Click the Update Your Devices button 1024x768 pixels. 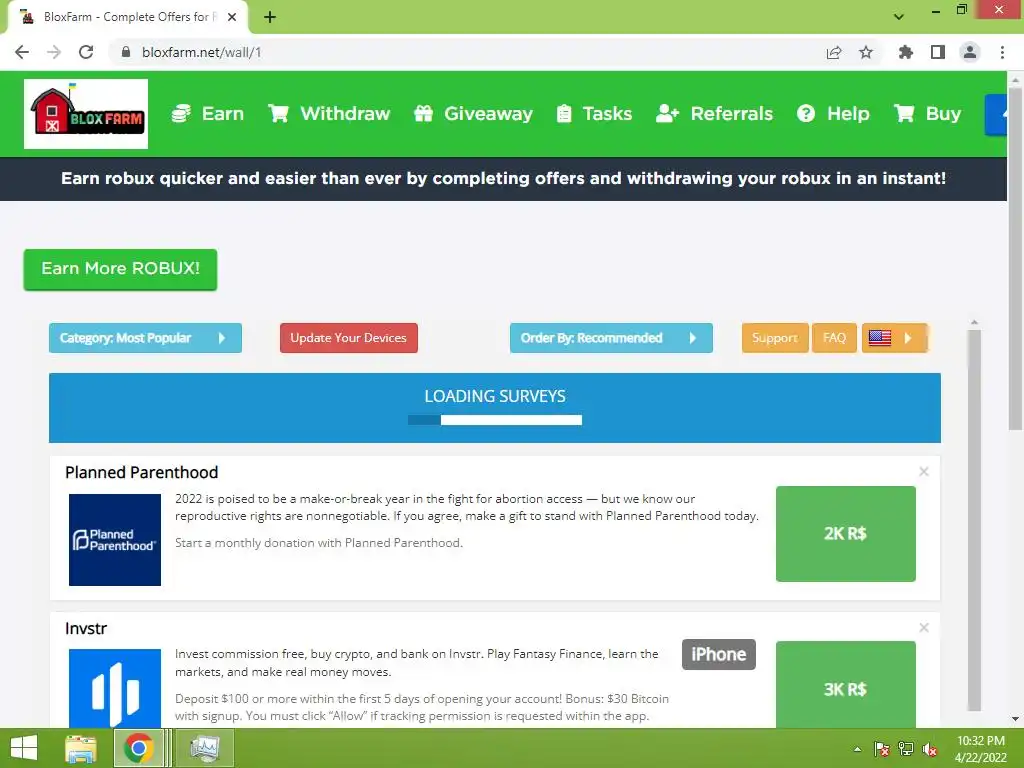coord(349,338)
